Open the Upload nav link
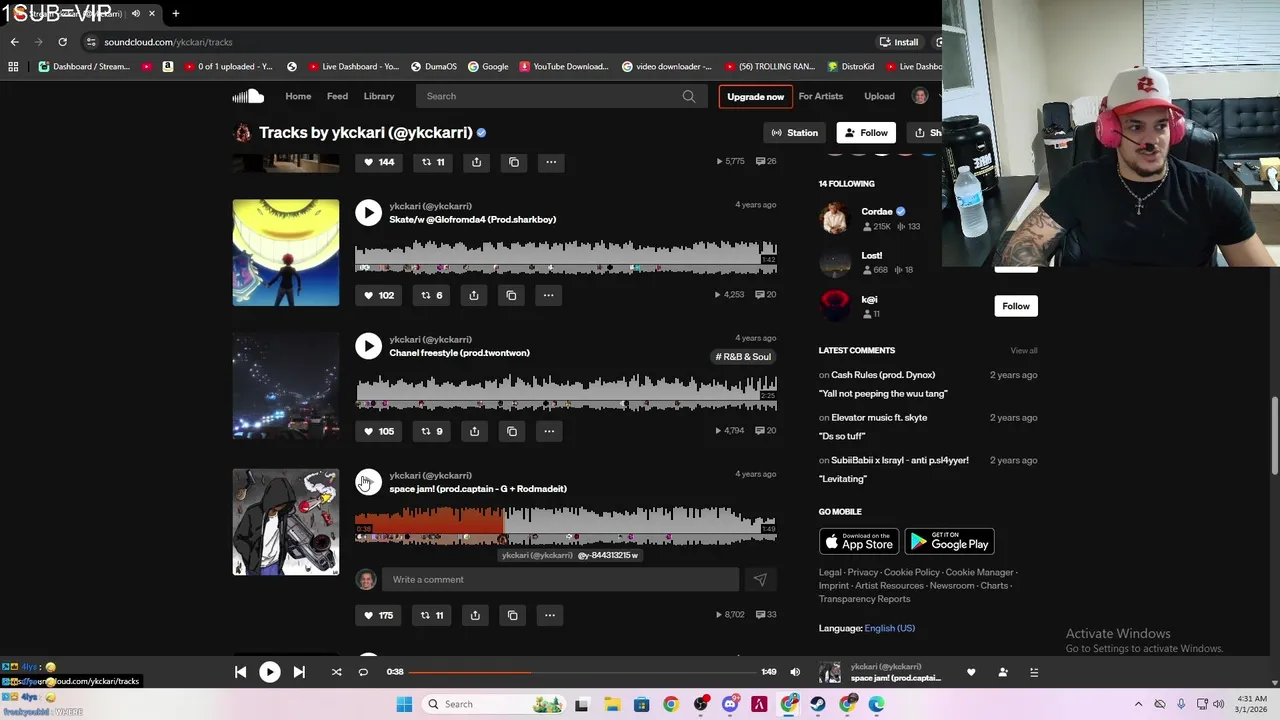The image size is (1280, 720). [x=879, y=96]
